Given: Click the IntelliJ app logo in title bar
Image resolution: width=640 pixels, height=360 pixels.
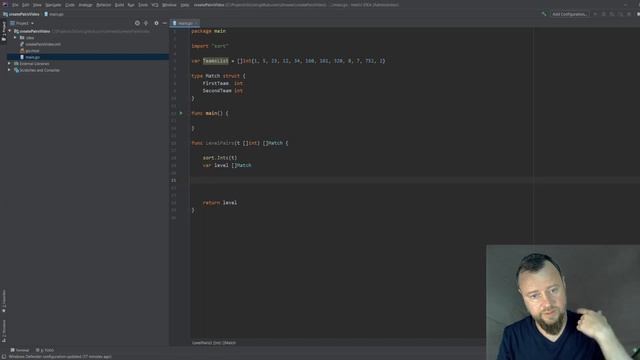Looking at the screenshot, I should [5, 5].
